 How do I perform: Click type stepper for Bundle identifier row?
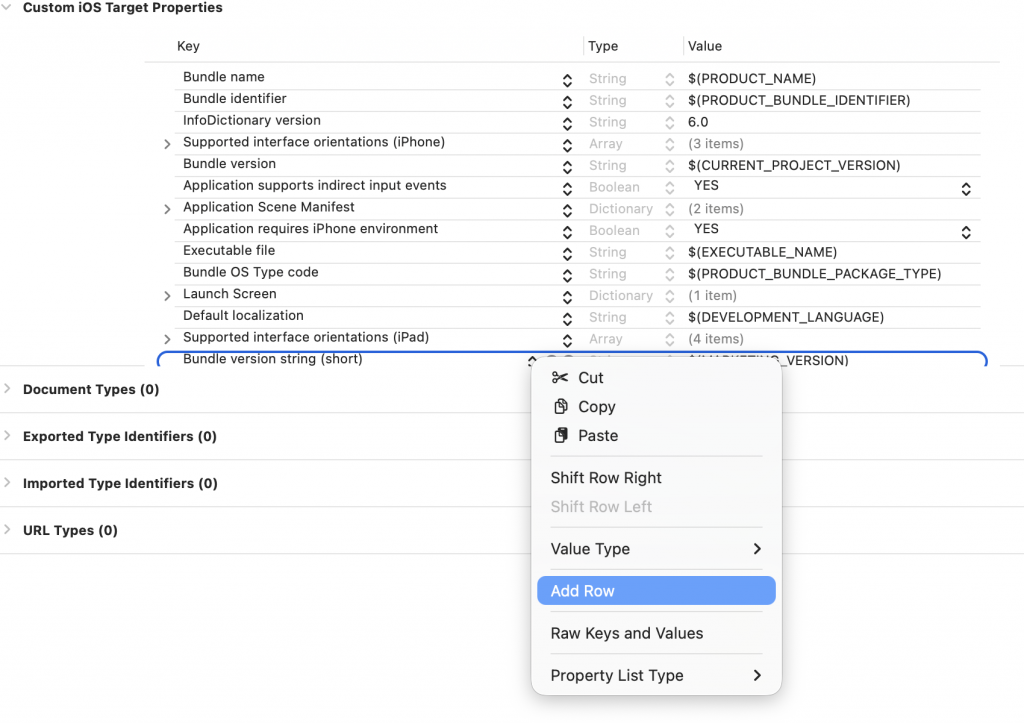click(669, 101)
